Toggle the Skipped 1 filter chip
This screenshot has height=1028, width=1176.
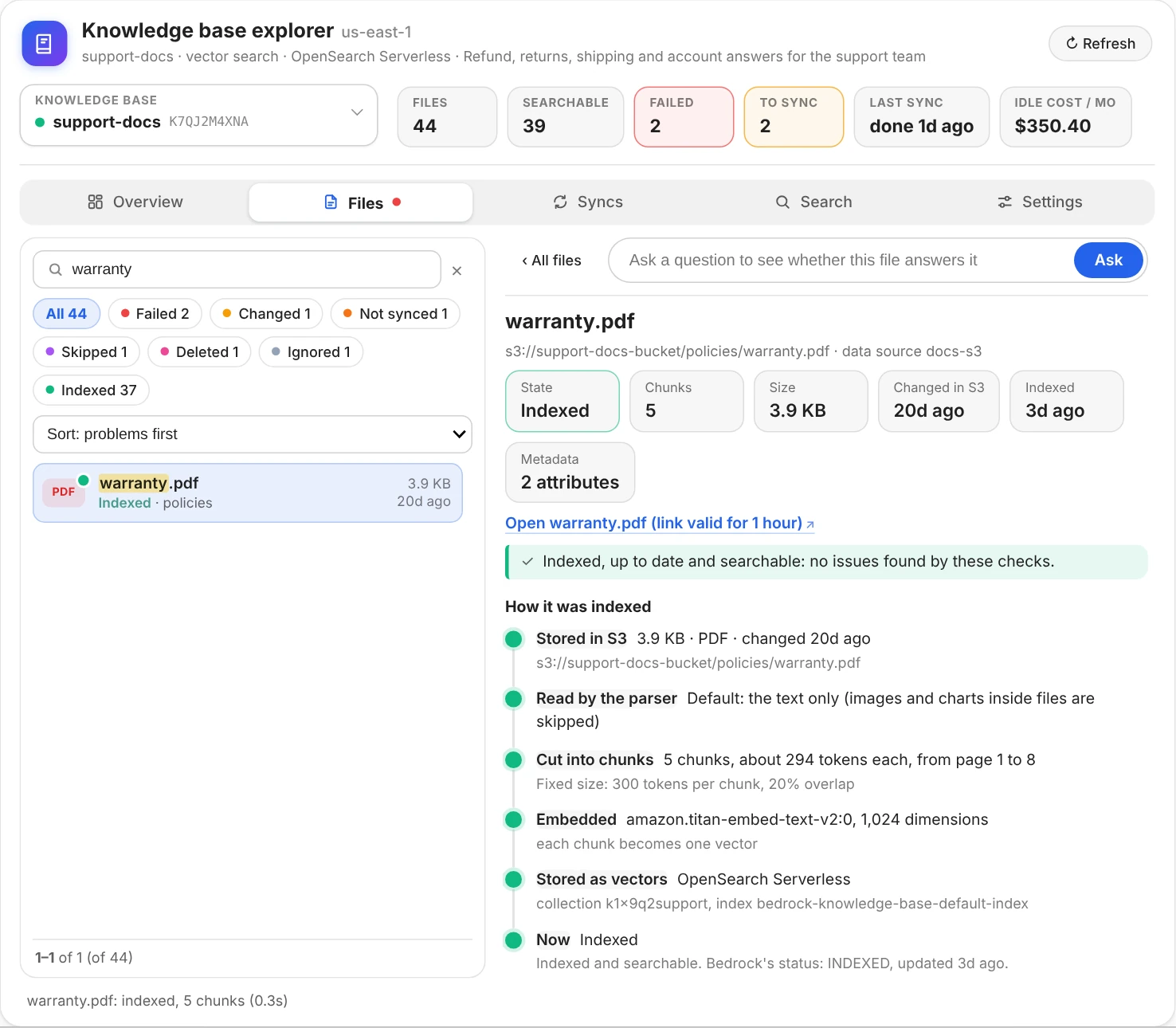[86, 352]
